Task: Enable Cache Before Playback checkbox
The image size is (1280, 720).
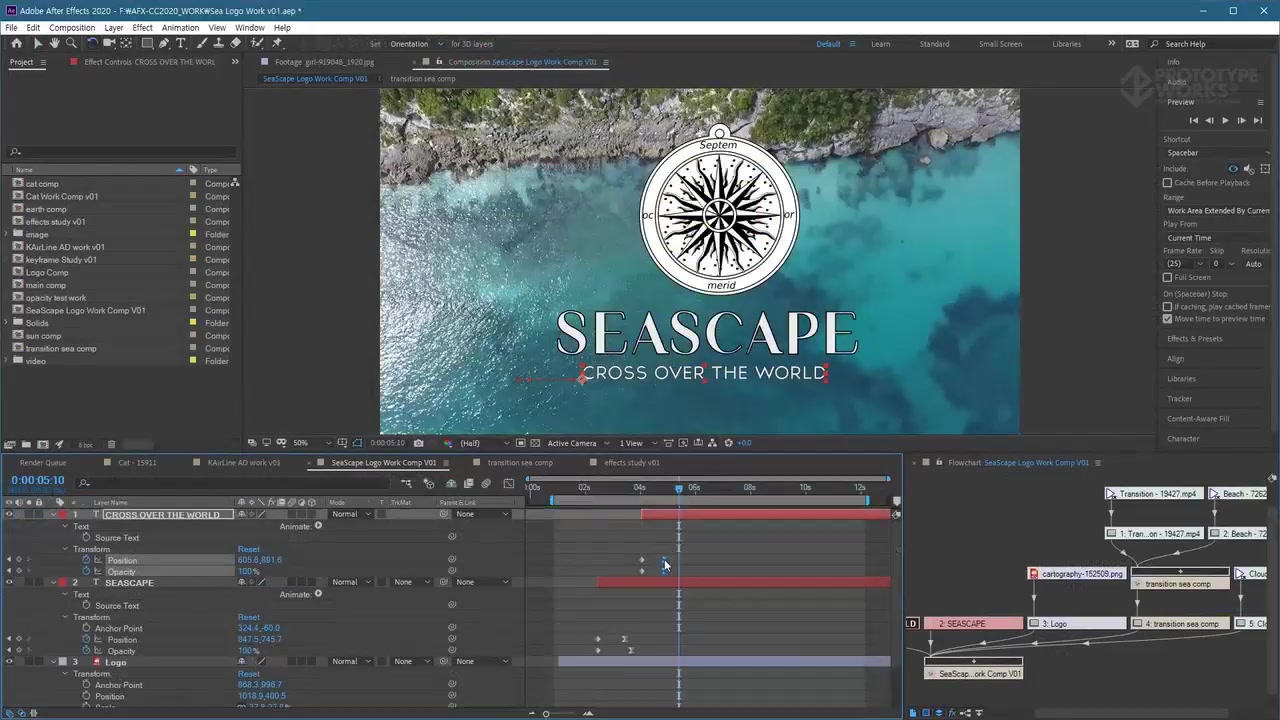Action: click(1167, 182)
